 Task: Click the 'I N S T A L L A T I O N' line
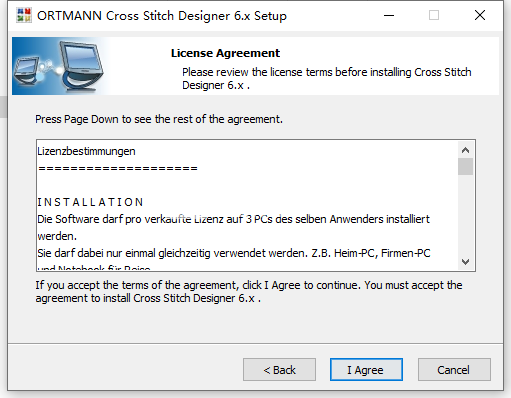(x=90, y=202)
